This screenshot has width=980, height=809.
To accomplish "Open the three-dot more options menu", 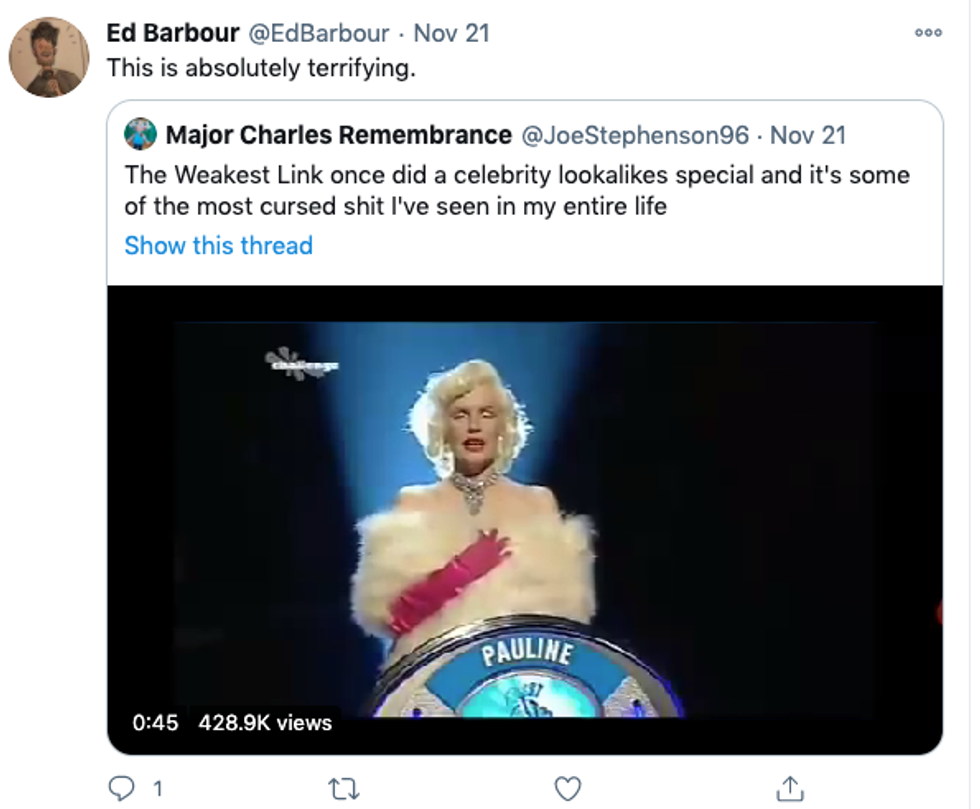I will (x=928, y=32).
